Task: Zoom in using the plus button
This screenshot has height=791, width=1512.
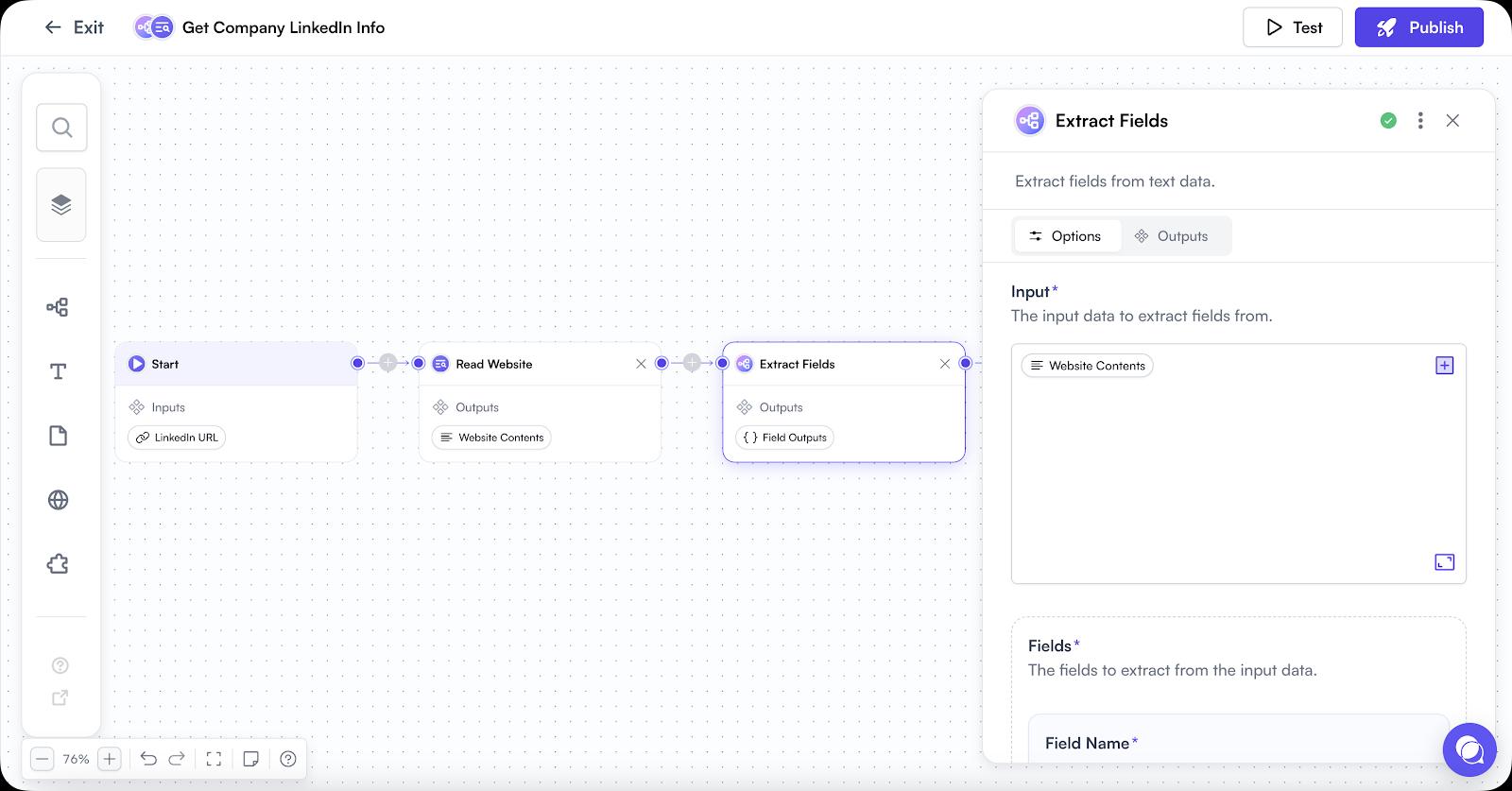Action: 110,759
